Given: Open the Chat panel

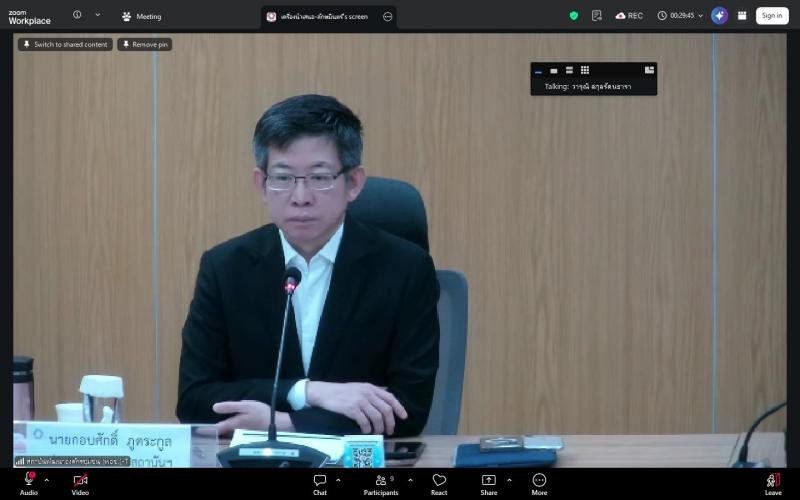Looking at the screenshot, I should pyautogui.click(x=320, y=484).
